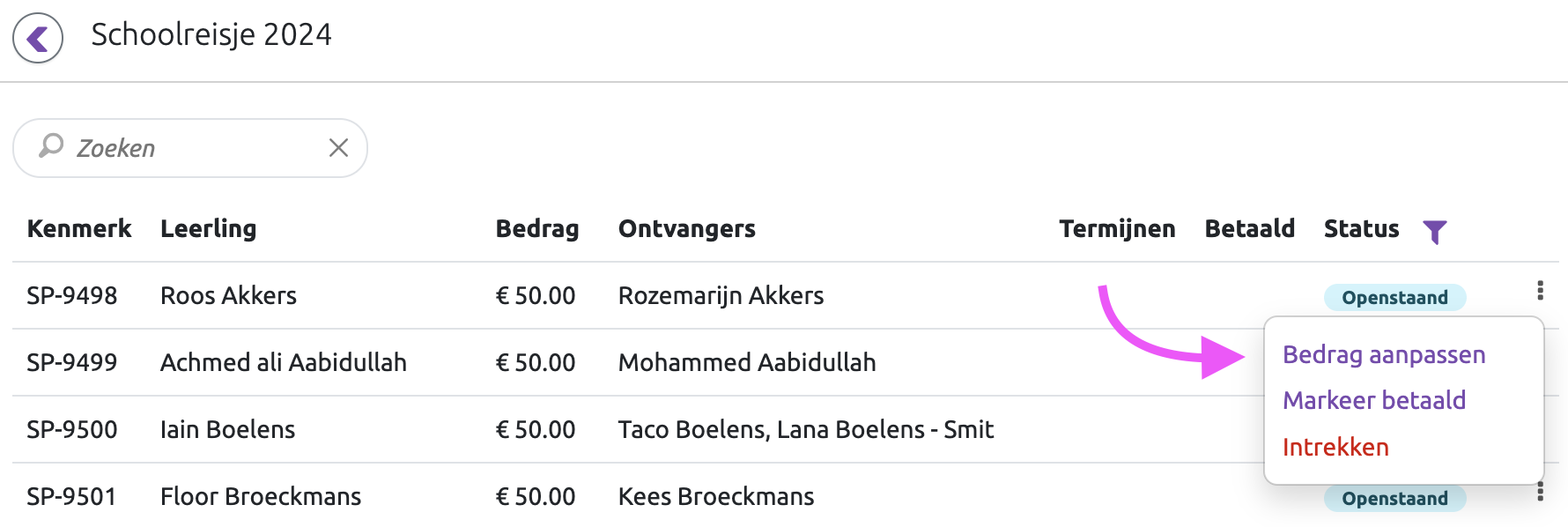Viewport: 1568px width, 527px height.
Task: Sort the table by the Leerling column
Action: (208, 228)
